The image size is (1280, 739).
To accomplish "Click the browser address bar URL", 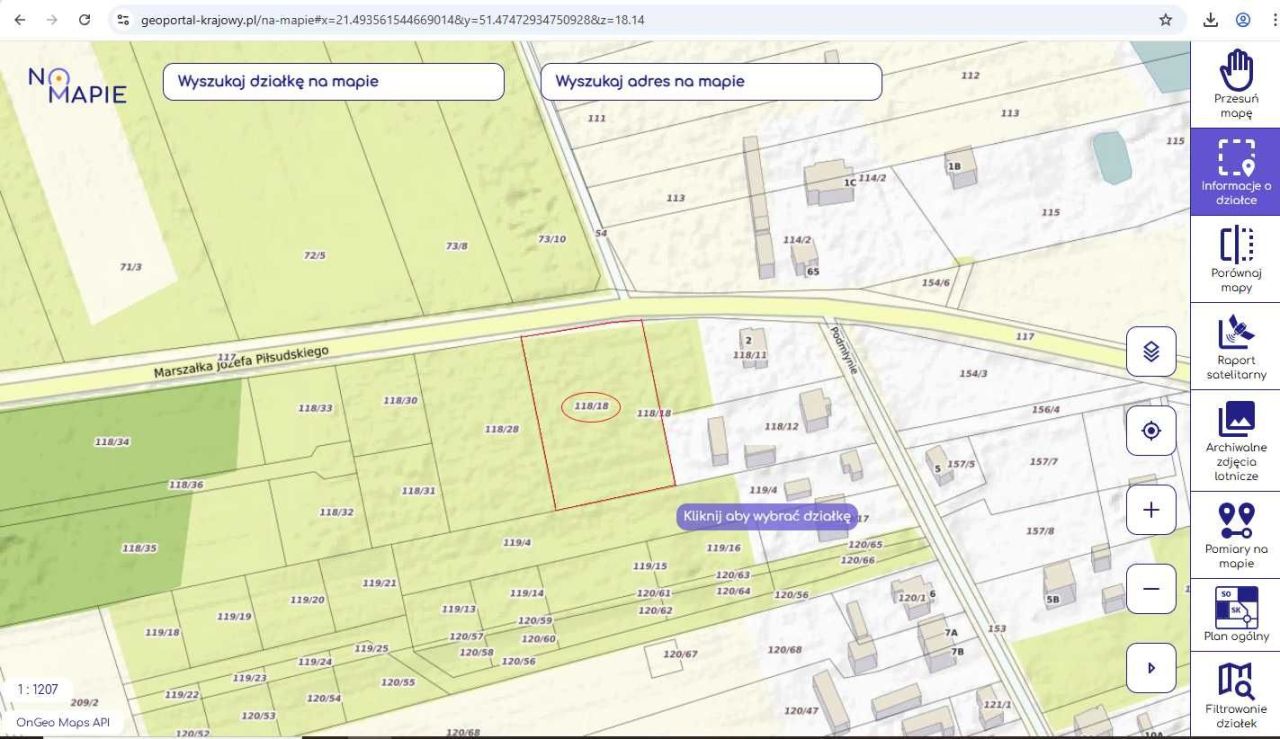I will tap(393, 20).
